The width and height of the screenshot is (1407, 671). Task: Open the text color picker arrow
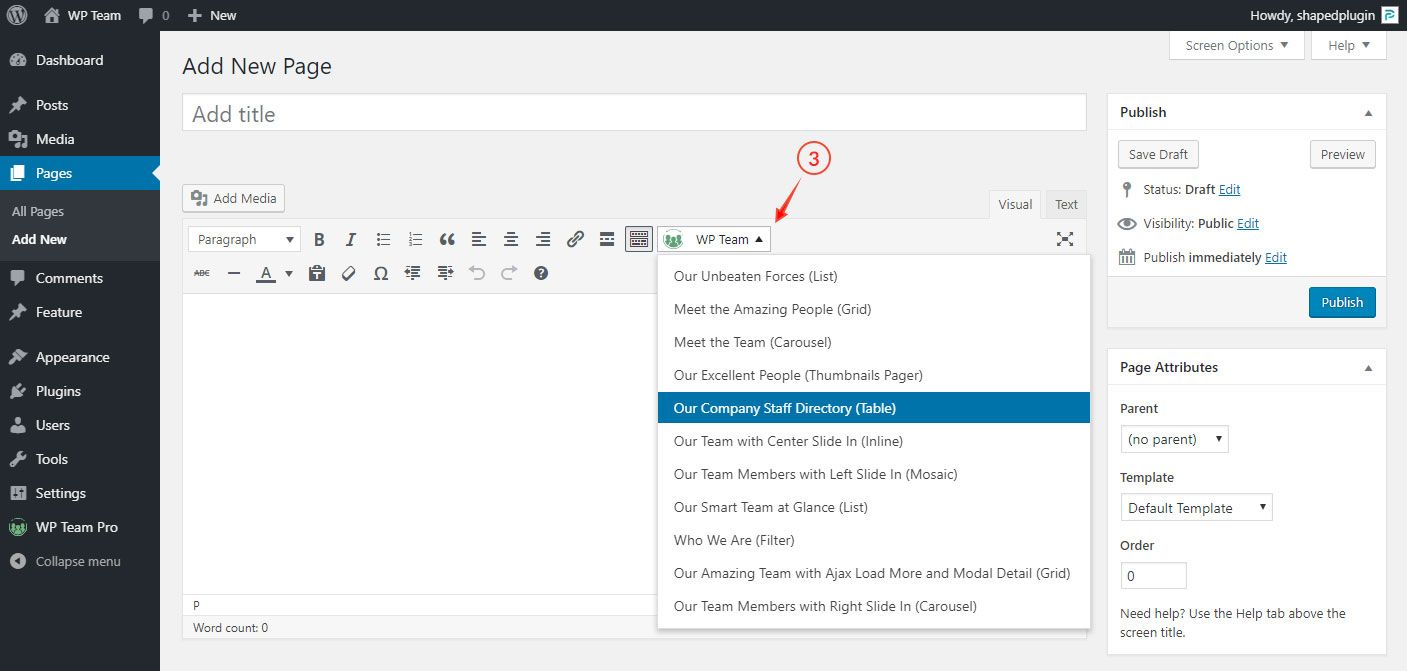289,274
